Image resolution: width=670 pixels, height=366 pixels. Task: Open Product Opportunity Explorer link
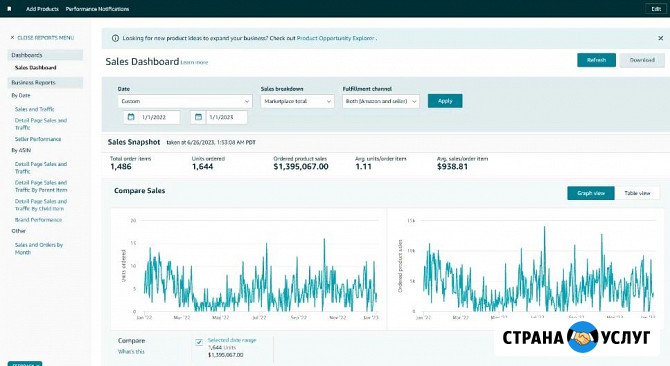[335, 38]
